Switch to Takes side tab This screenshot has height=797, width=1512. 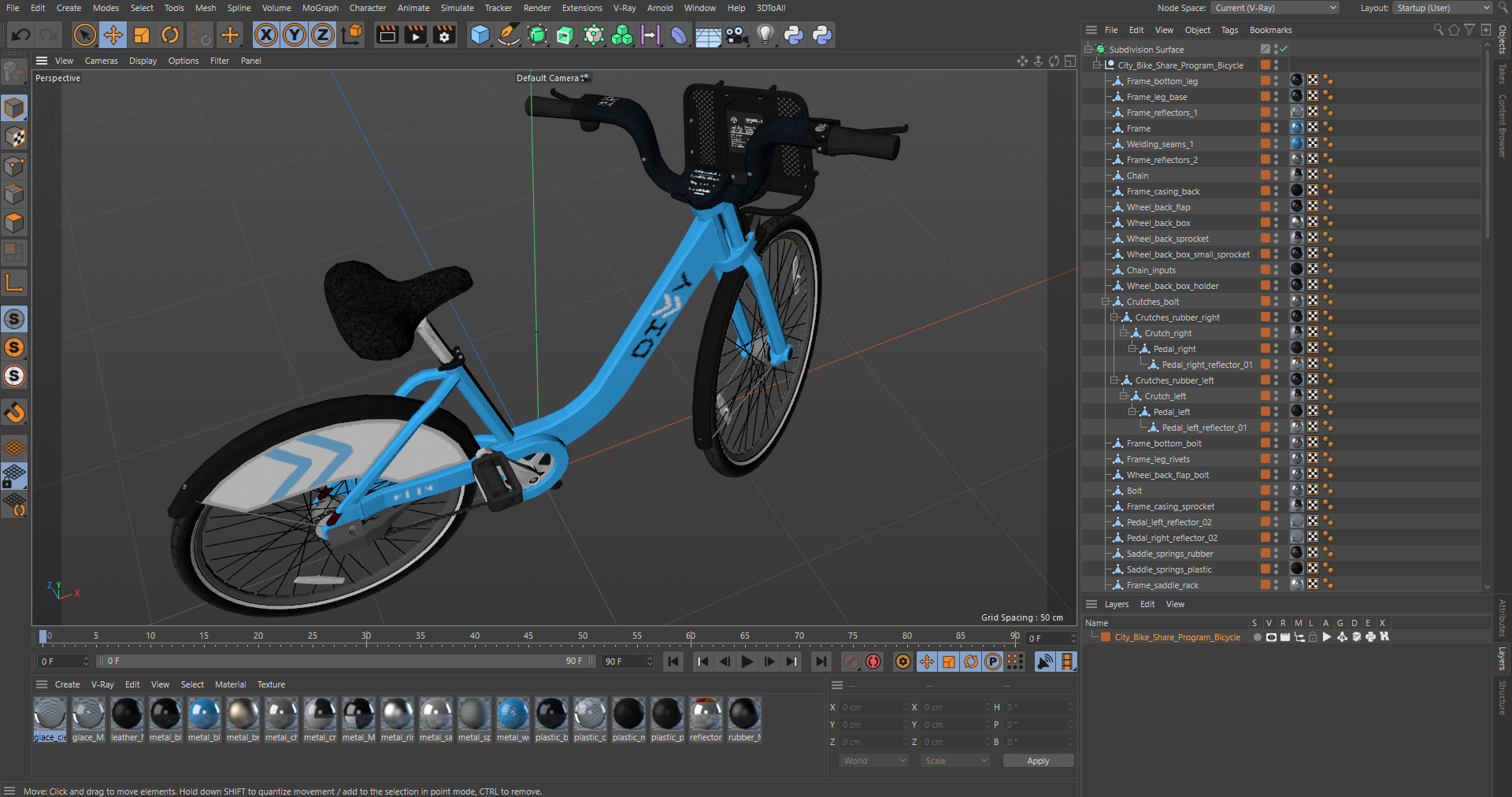(1503, 74)
